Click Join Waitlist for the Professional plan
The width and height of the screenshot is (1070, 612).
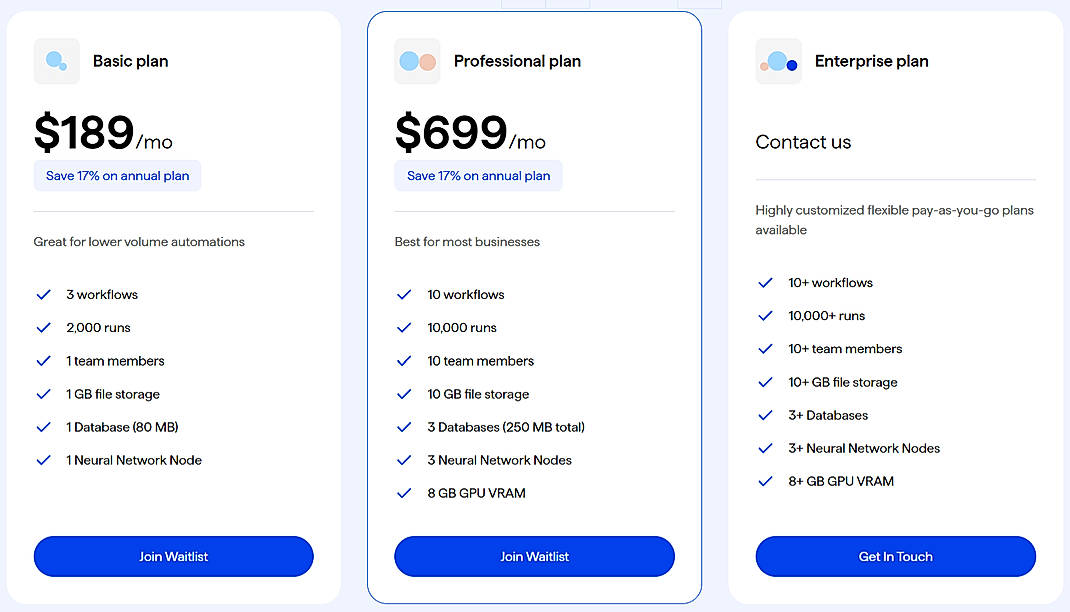coord(534,556)
